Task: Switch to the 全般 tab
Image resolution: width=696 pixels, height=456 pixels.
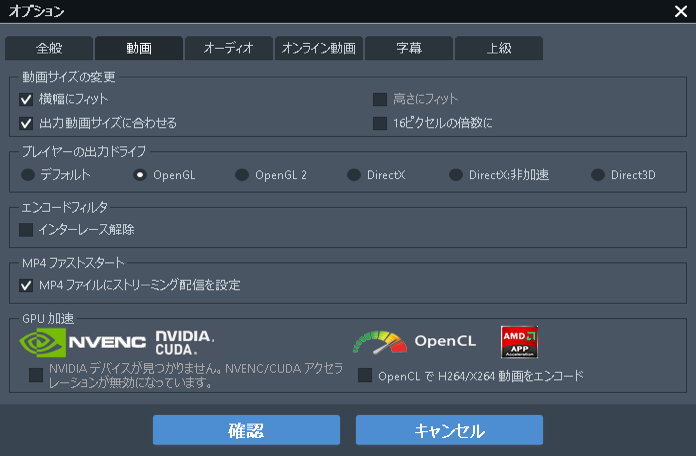Action: (48, 48)
